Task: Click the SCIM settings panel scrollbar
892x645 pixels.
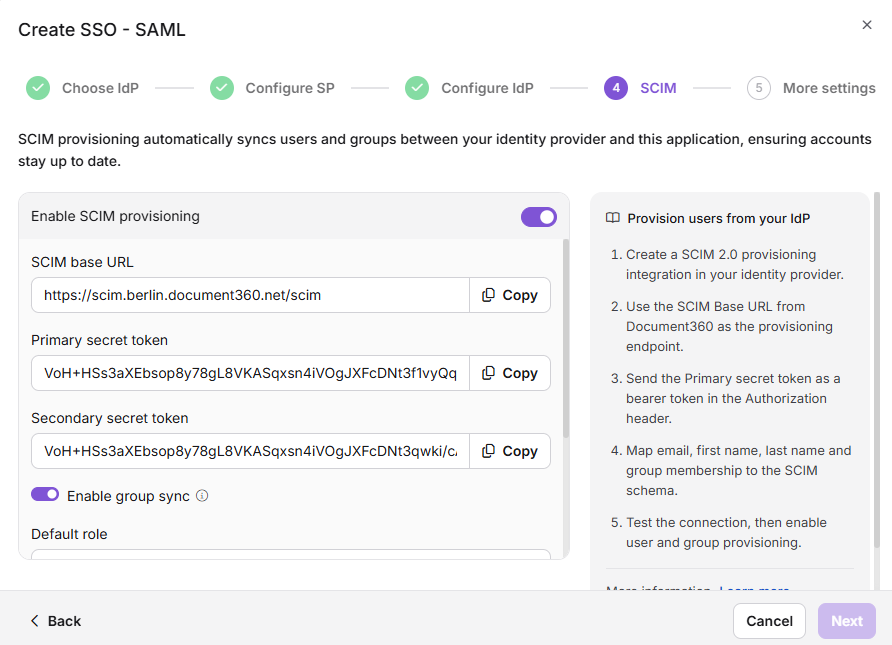Action: click(565, 338)
